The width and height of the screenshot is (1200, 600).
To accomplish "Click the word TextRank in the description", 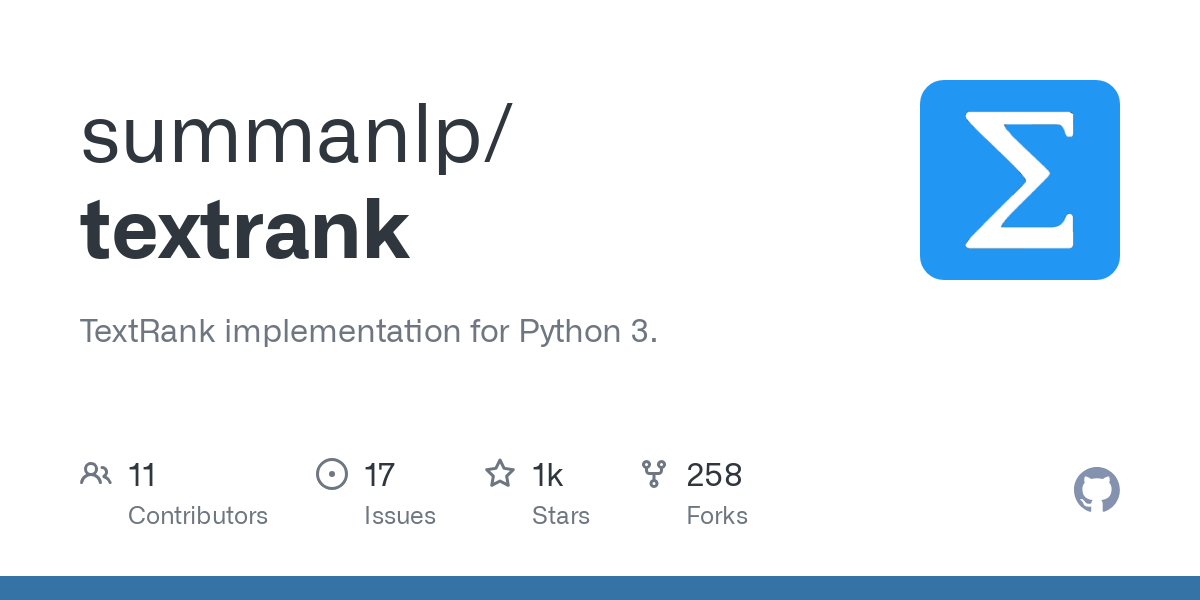I will pos(147,331).
